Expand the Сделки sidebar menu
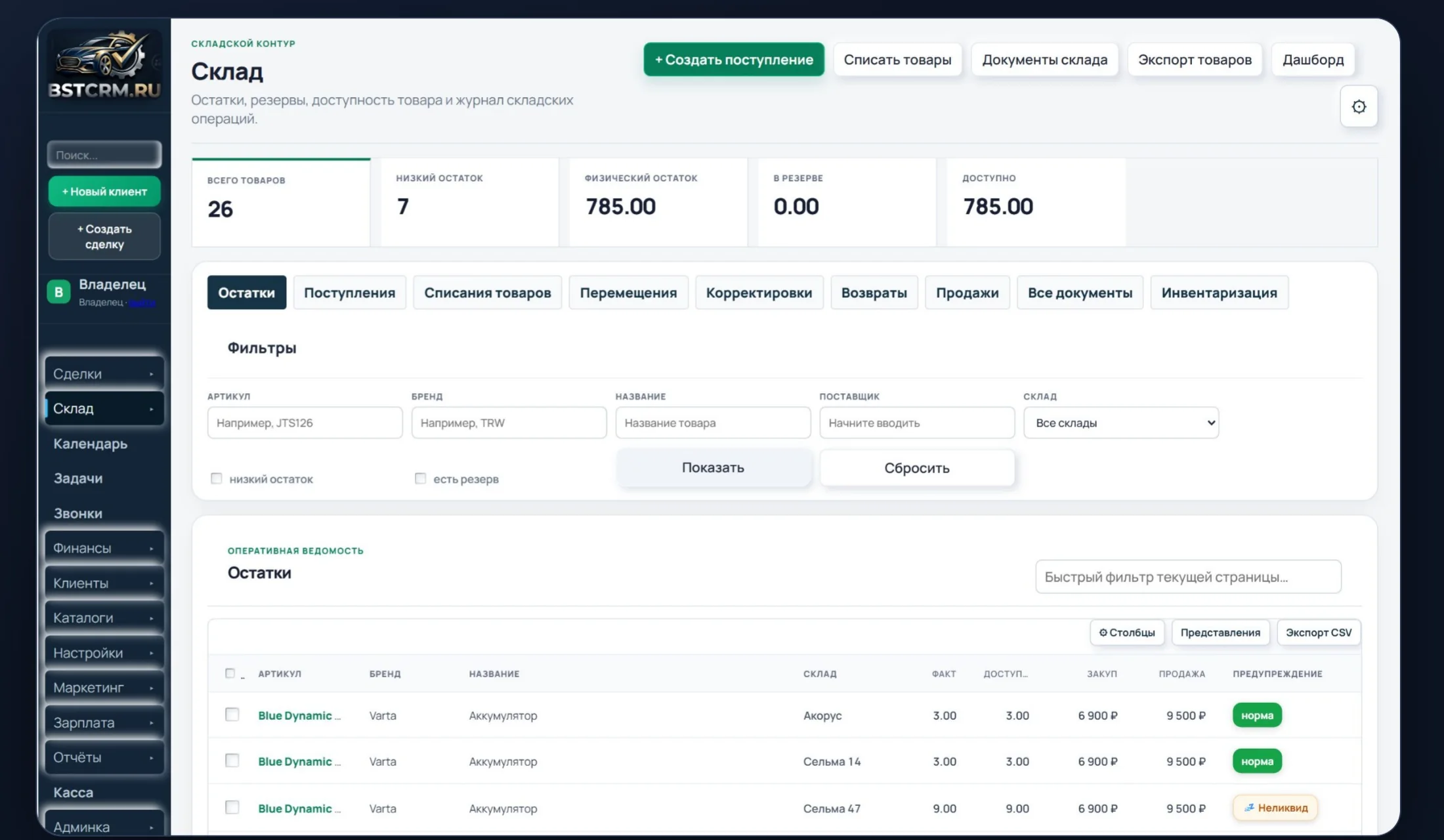Screen dimensions: 1444x840 point(104,373)
